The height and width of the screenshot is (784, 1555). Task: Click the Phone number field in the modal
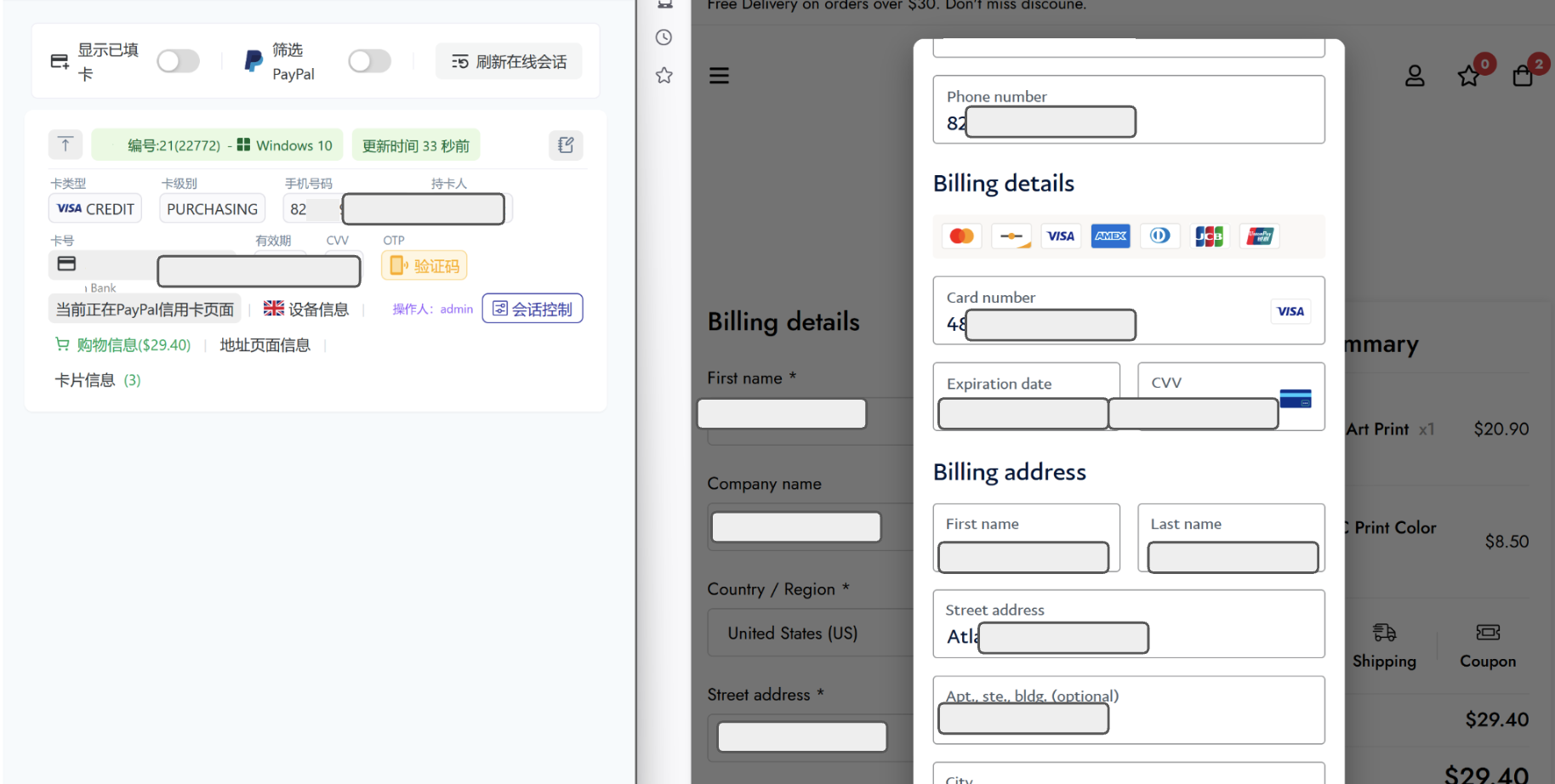[1129, 110]
